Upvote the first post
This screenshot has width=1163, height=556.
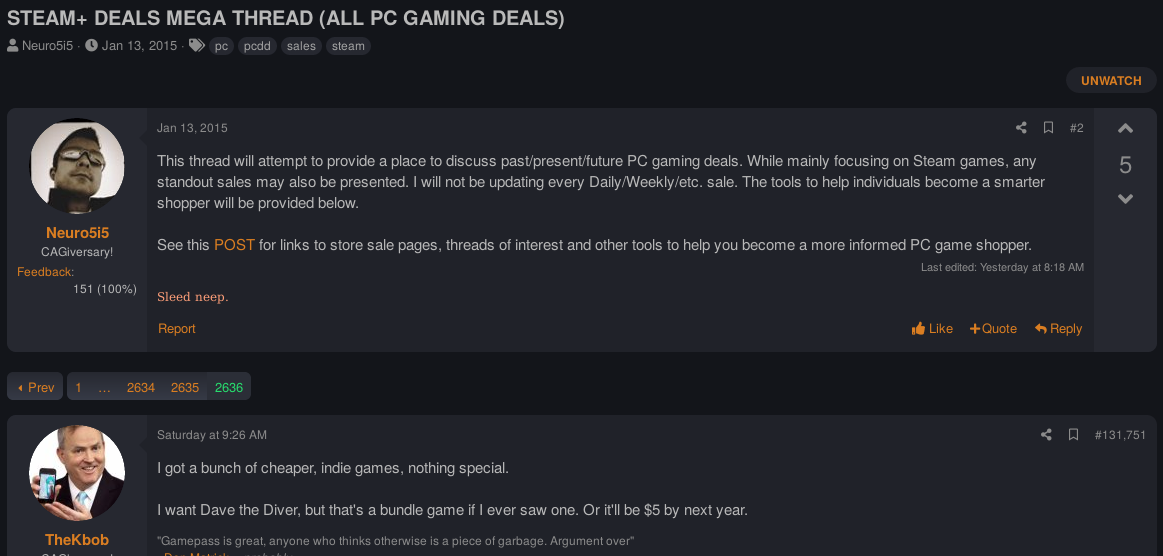pos(1125,129)
